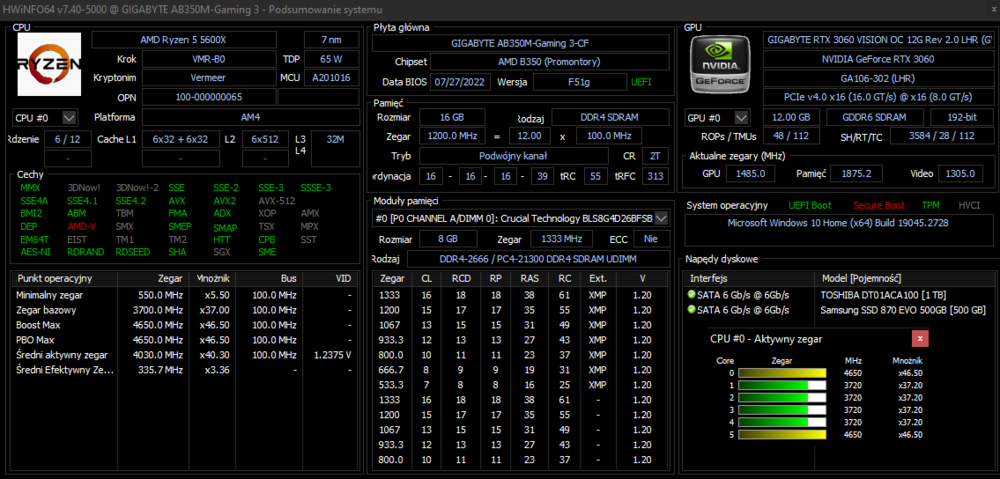The image size is (1000, 479).
Task: Click Core 5 clock bar
Action: click(x=782, y=434)
